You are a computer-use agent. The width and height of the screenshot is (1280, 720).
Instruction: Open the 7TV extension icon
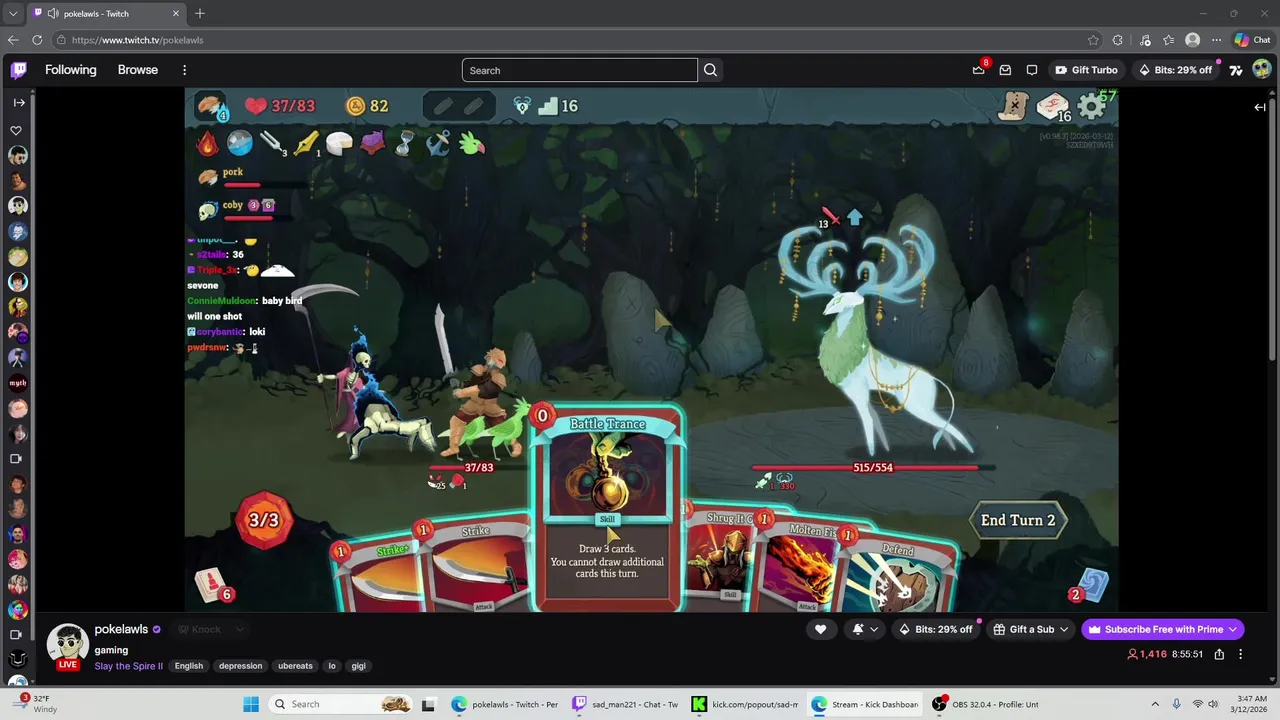[x=1236, y=70]
